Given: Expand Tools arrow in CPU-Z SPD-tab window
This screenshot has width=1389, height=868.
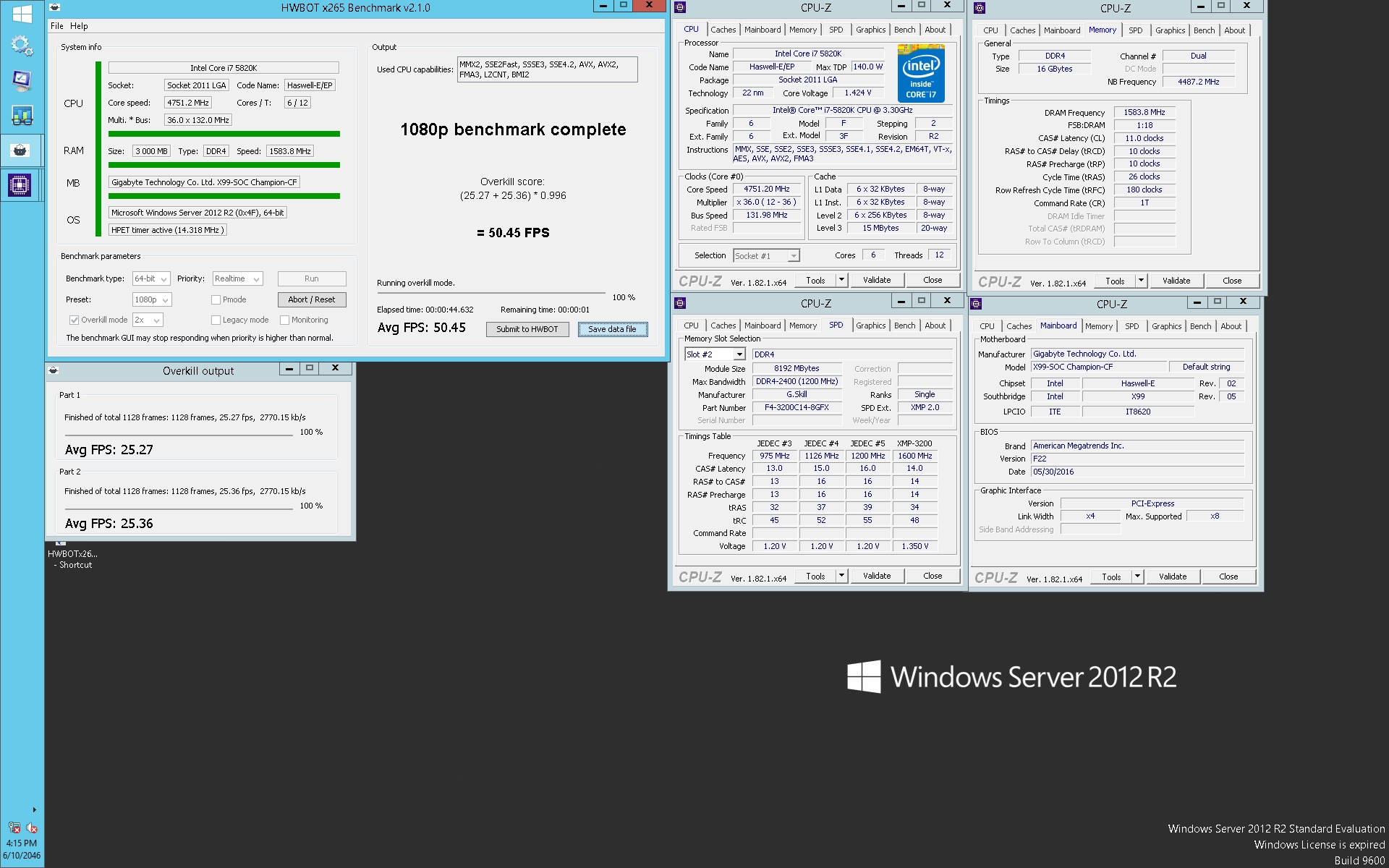Looking at the screenshot, I should [841, 576].
